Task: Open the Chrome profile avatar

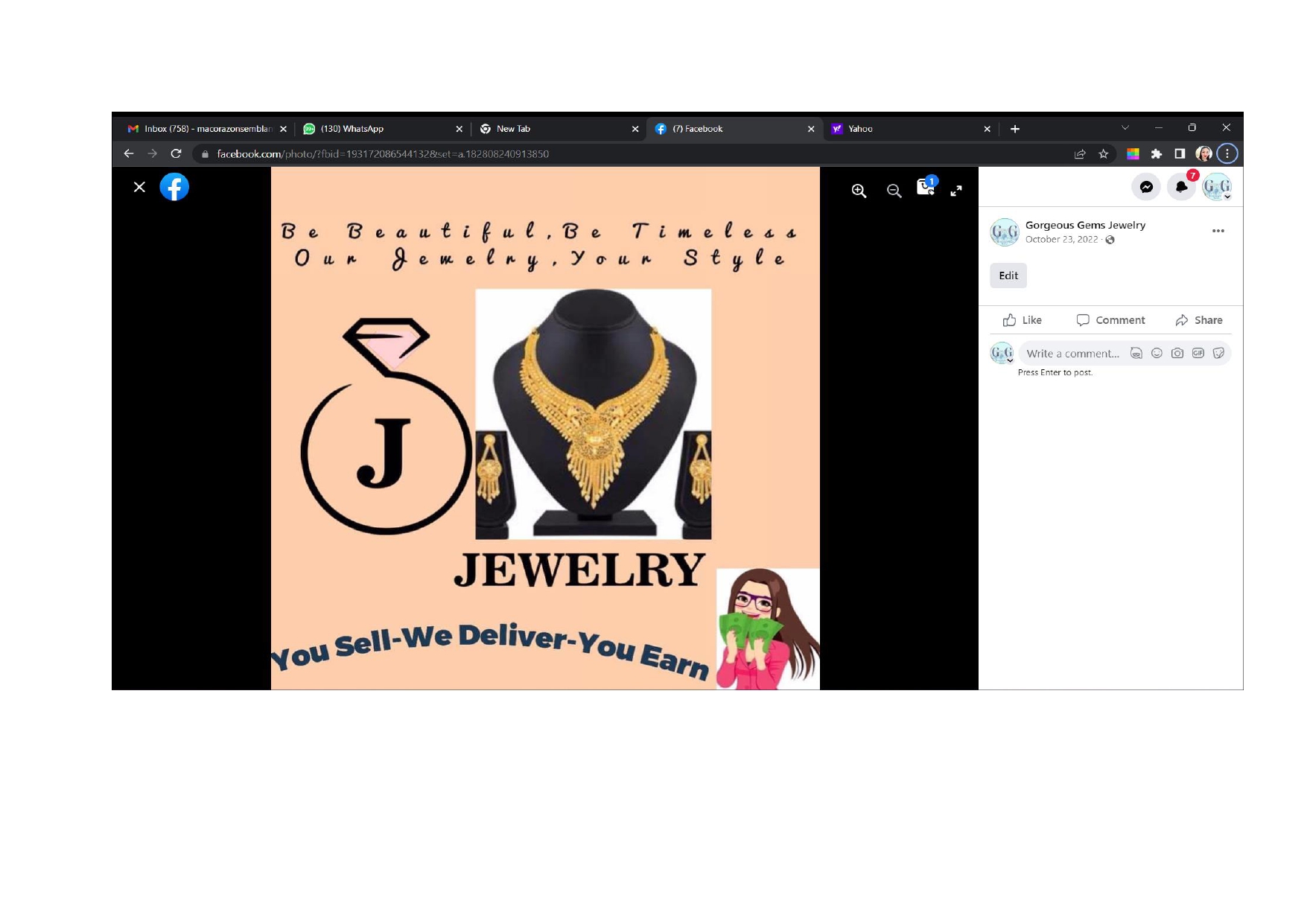Action: (1203, 154)
